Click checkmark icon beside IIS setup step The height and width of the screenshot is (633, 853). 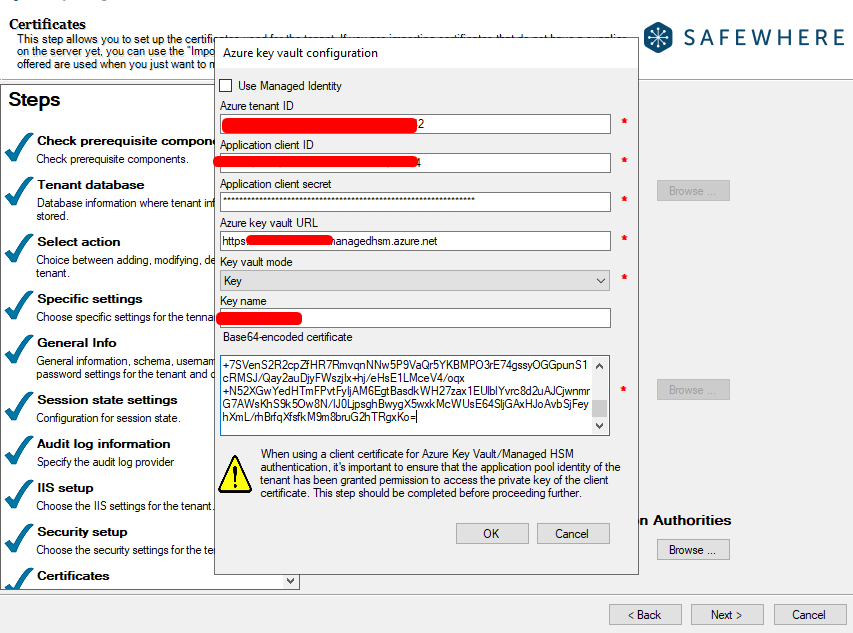[19, 494]
